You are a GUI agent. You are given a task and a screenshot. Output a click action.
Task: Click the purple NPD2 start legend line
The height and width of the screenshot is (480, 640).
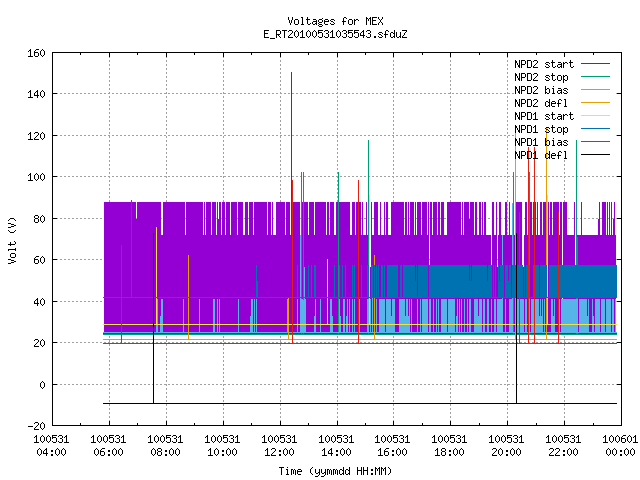596,64
